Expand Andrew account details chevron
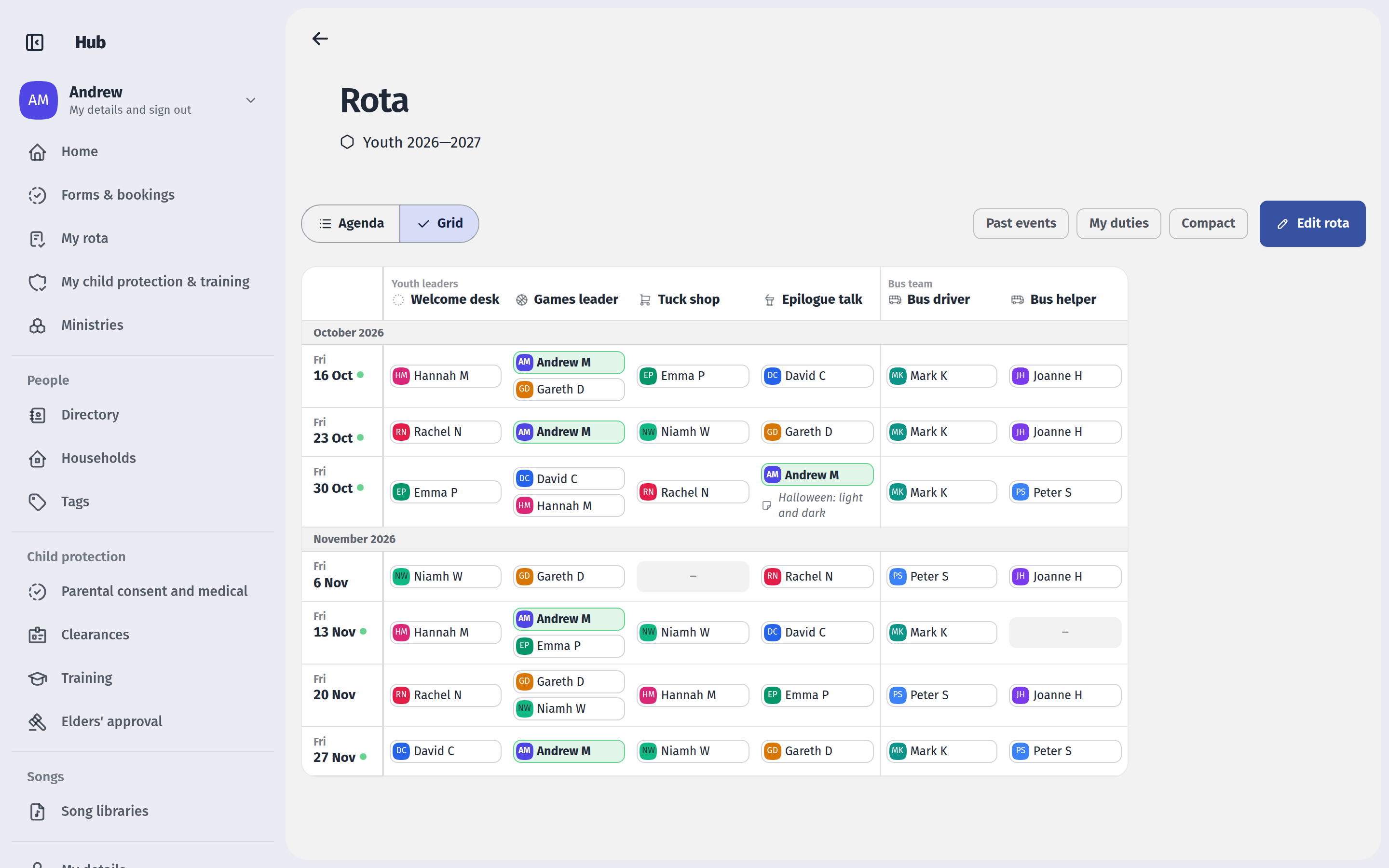1389x868 pixels. 251,100
